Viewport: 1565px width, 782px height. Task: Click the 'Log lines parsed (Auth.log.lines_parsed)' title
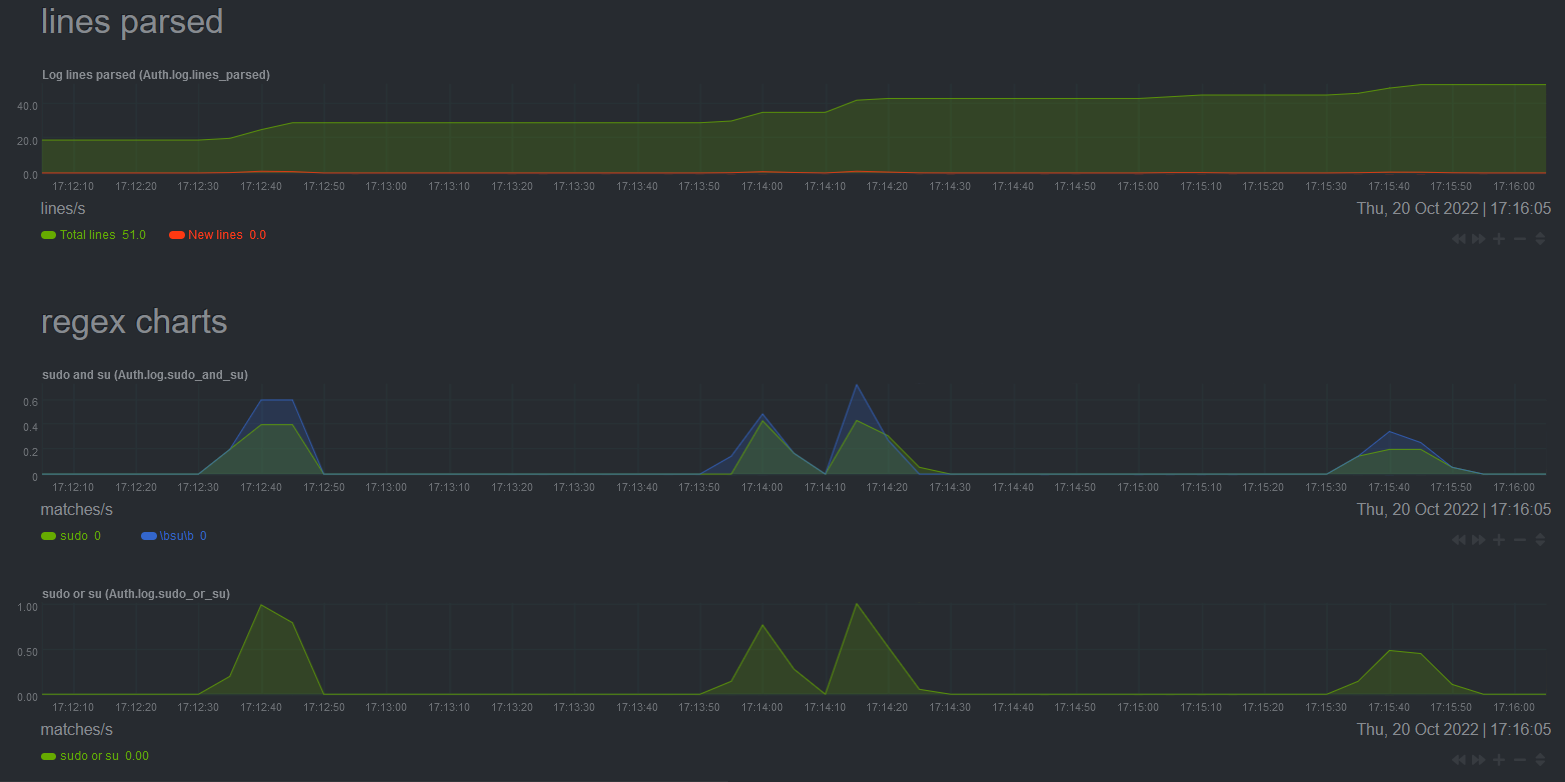(x=156, y=75)
